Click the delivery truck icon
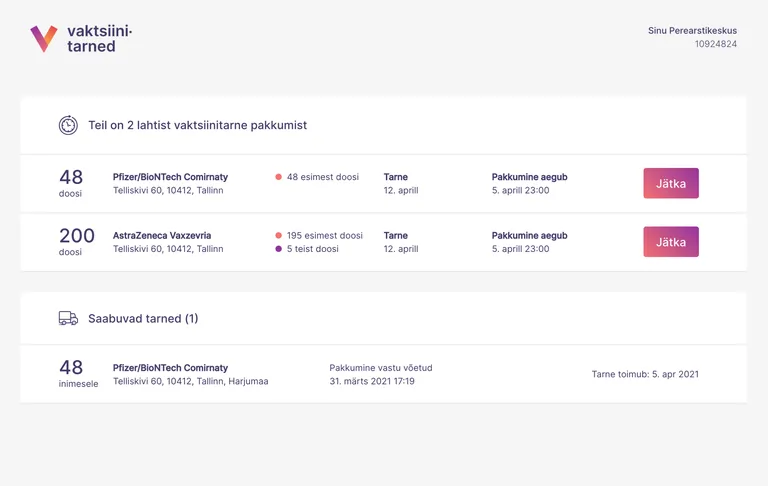The width and height of the screenshot is (768, 486). 68,318
